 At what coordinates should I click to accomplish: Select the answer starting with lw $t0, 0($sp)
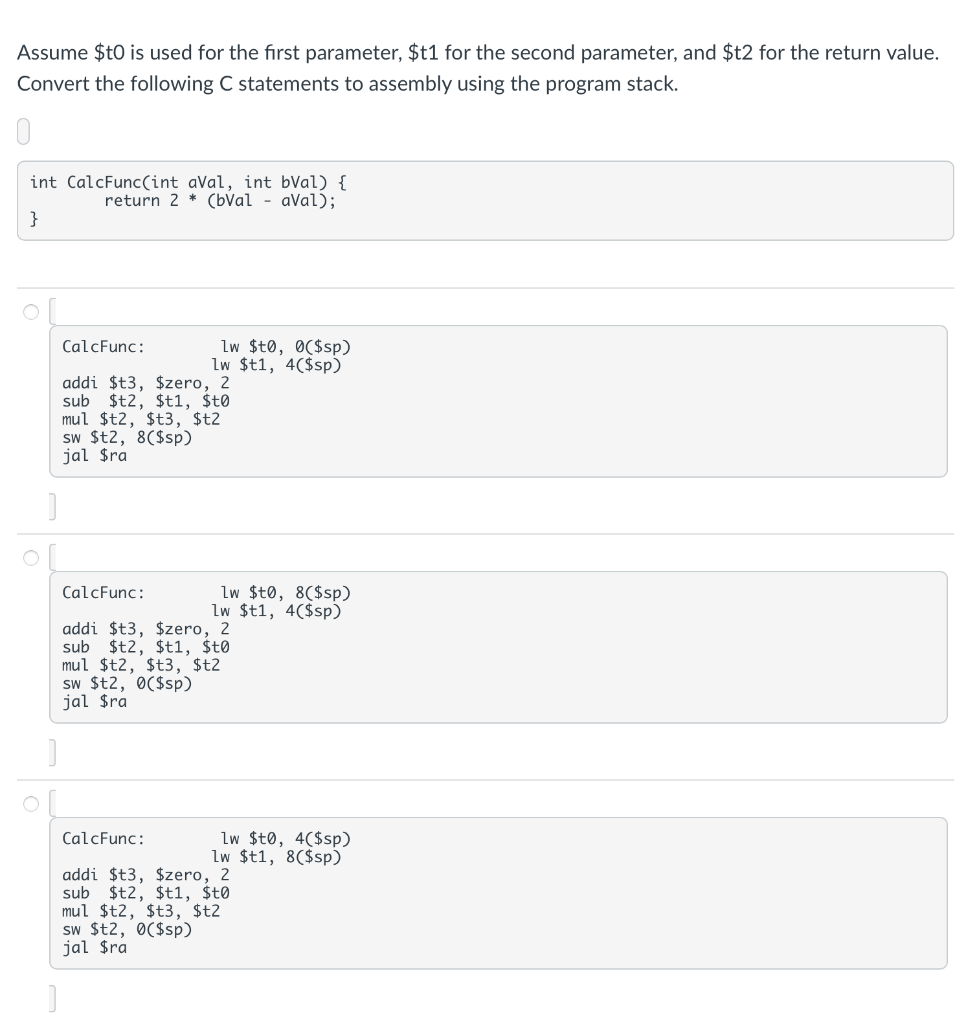29,312
